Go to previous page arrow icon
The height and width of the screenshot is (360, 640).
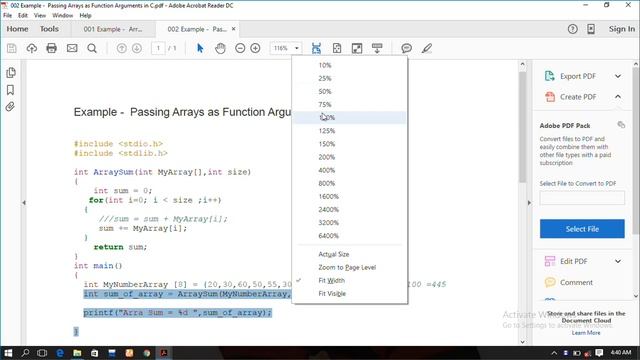[x=122, y=48]
